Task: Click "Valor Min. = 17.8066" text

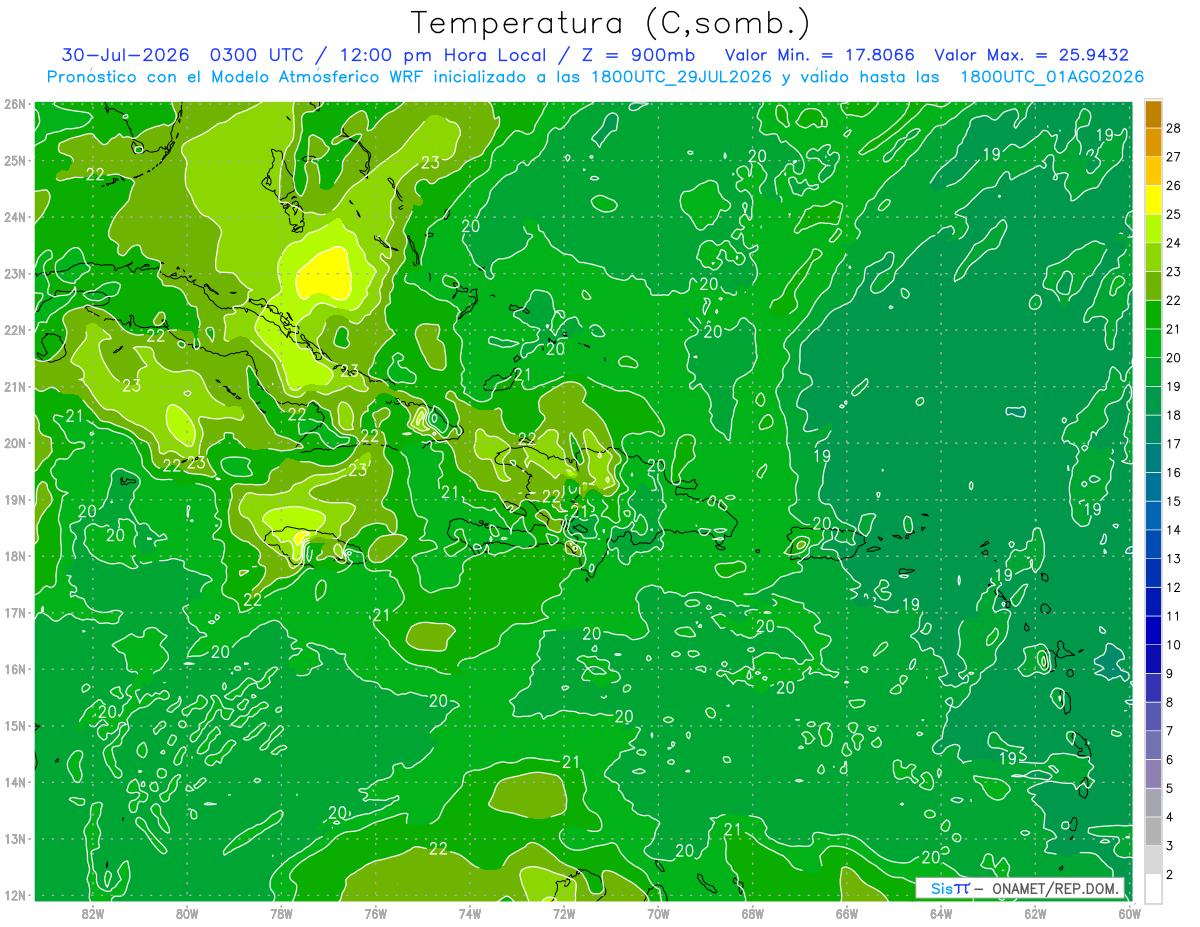Action: [x=819, y=55]
